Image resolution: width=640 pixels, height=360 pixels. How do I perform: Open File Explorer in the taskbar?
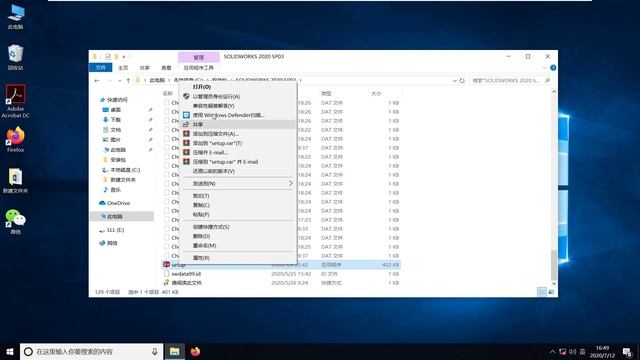tap(175, 351)
